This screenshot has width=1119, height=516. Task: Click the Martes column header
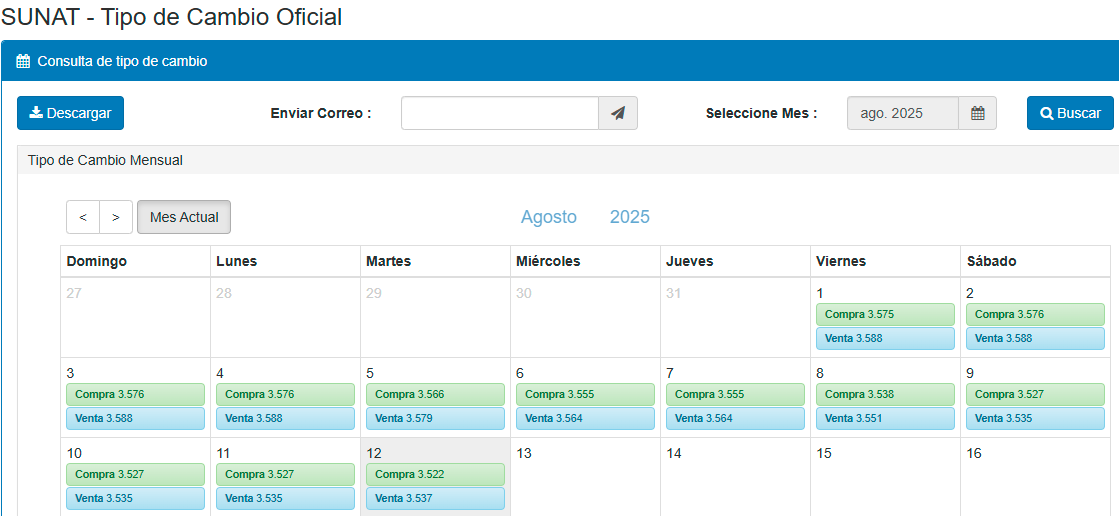pyautogui.click(x=435, y=261)
